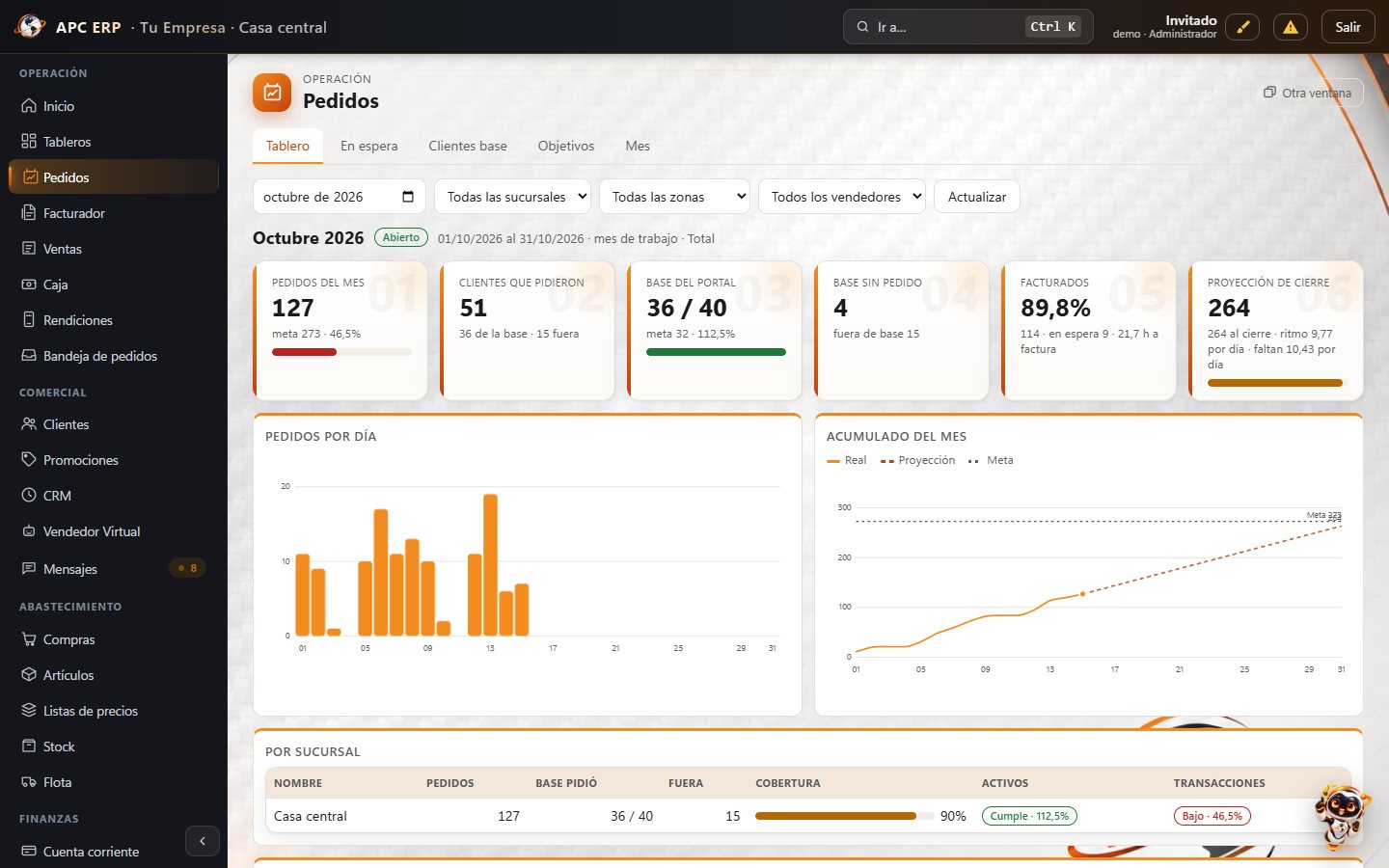Switch to the Objetivos tab
The image size is (1389, 868).
566,147
